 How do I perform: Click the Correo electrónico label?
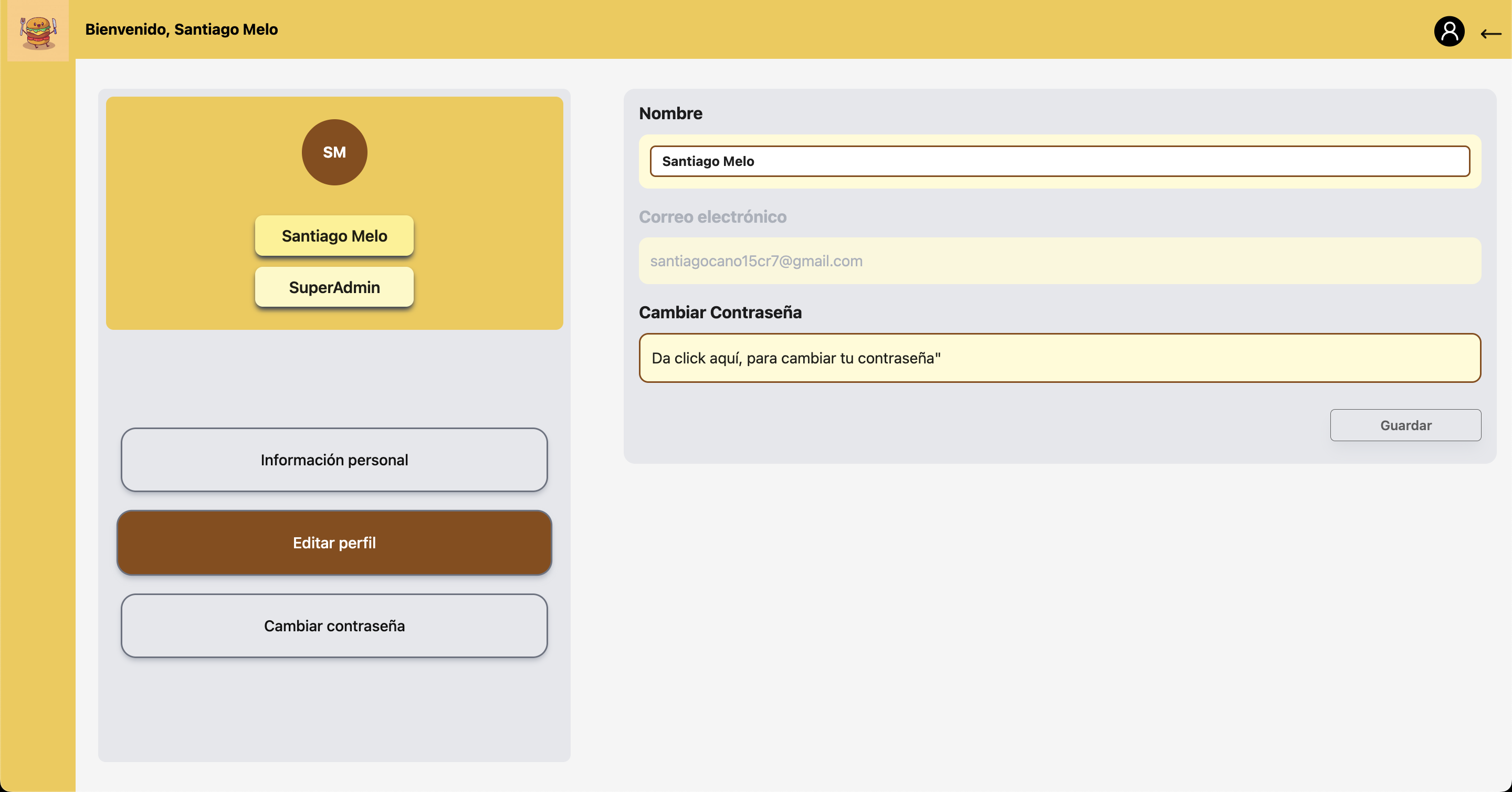(x=712, y=217)
